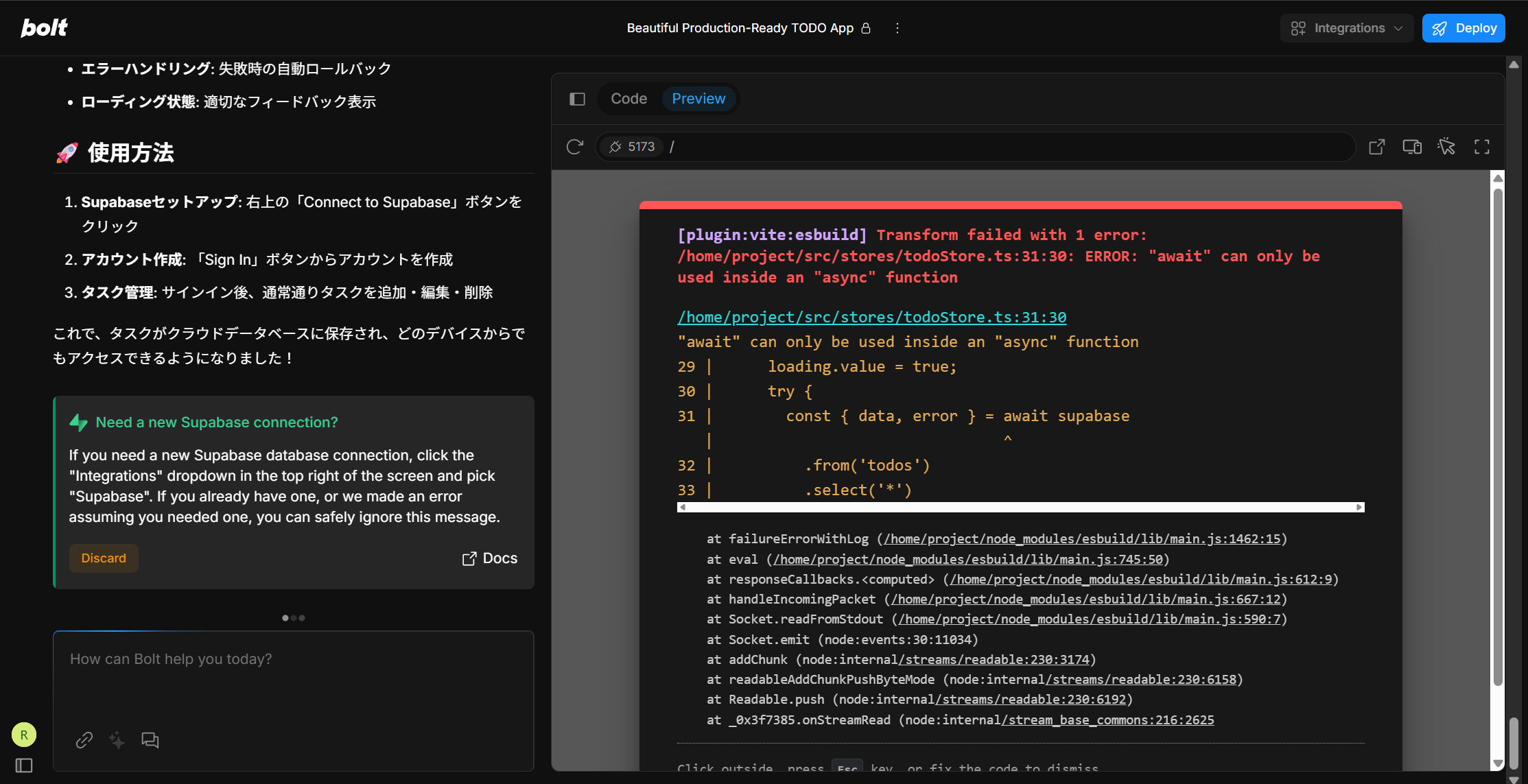This screenshot has height=784, width=1528.
Task: Click the bolt logo
Action: click(x=44, y=27)
